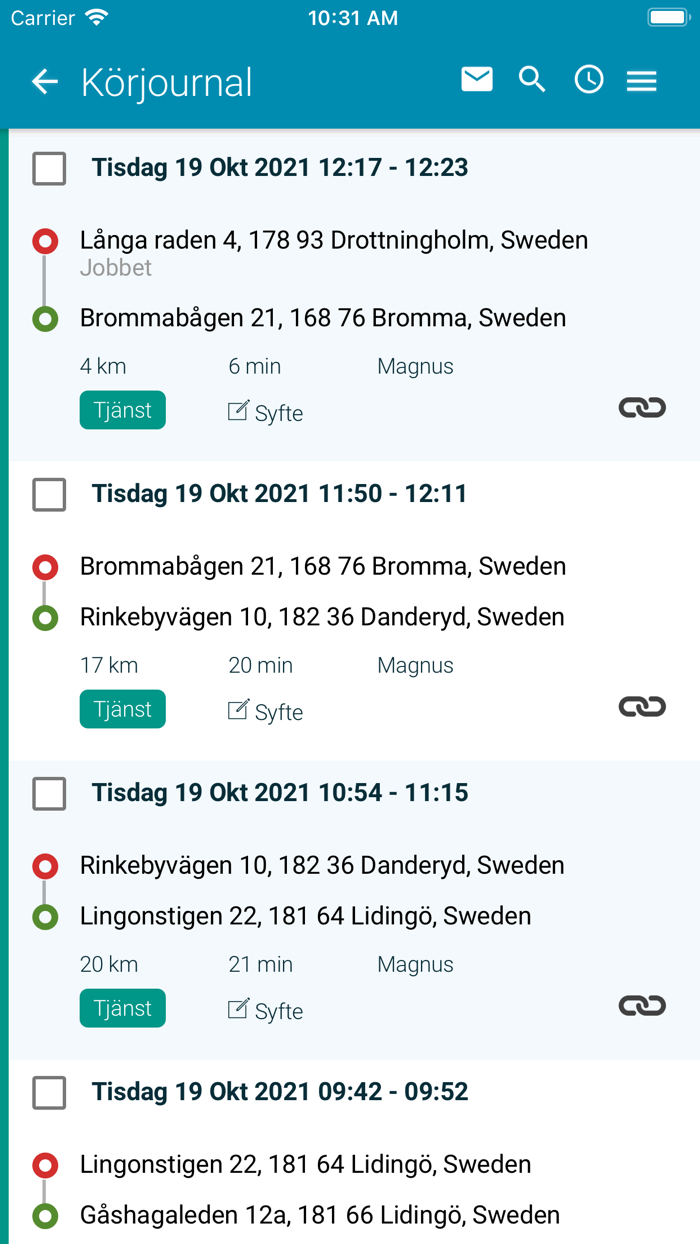Select the 11:50 - 12:11 trip checkbox
The width and height of the screenshot is (700, 1244).
click(49, 494)
